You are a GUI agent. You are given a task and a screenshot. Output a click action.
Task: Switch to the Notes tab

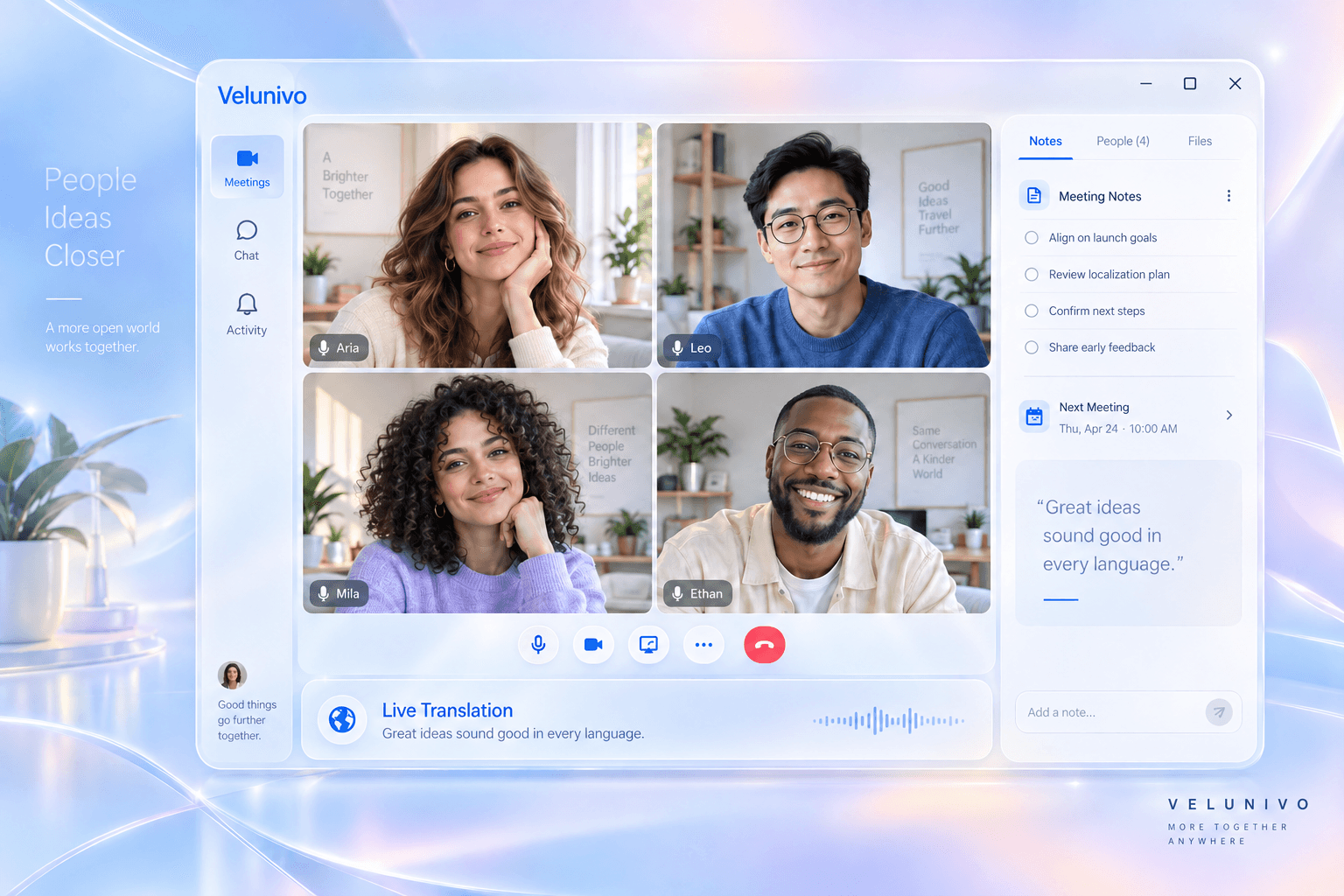click(x=1046, y=141)
